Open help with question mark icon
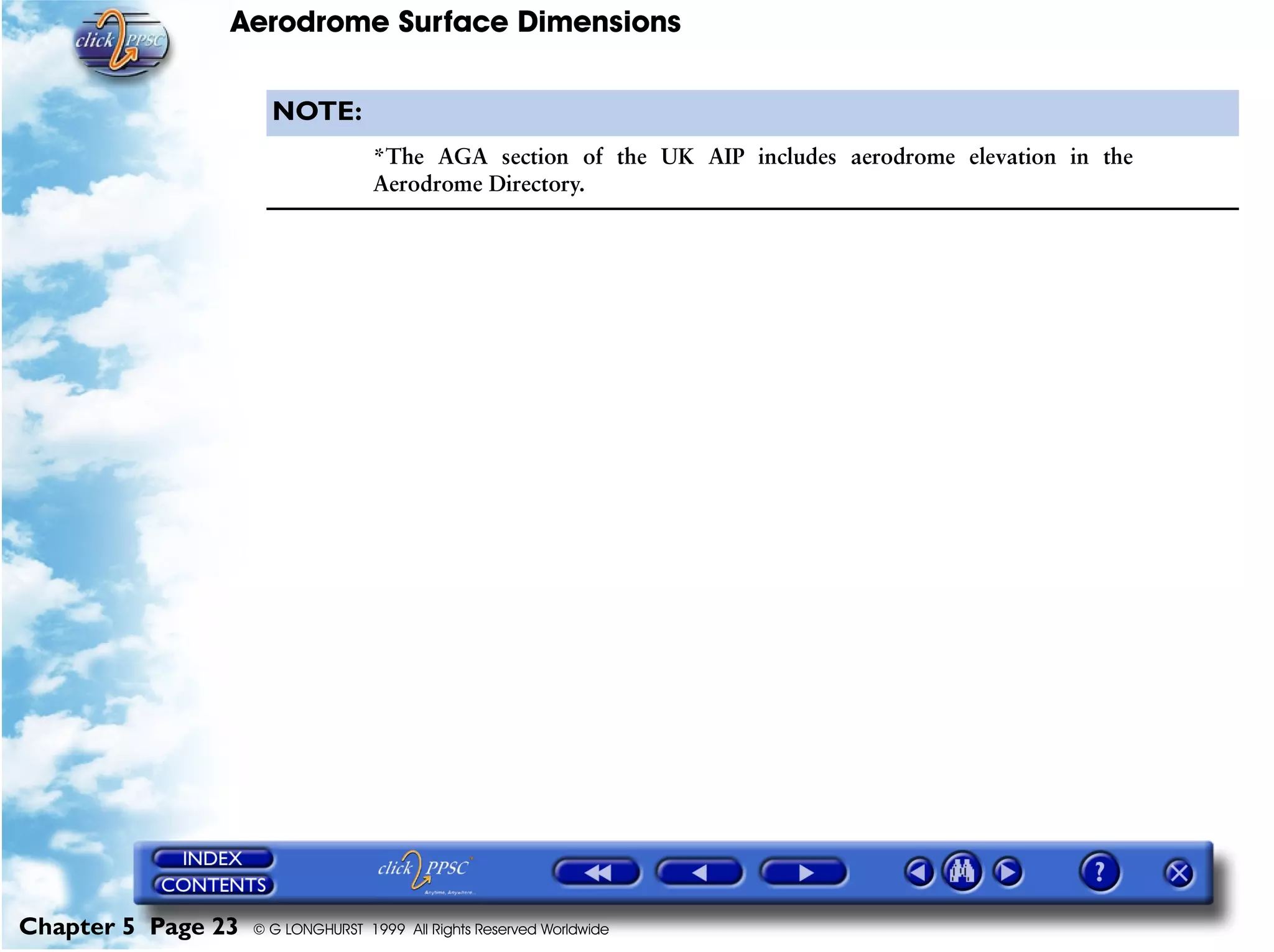 point(1099,872)
